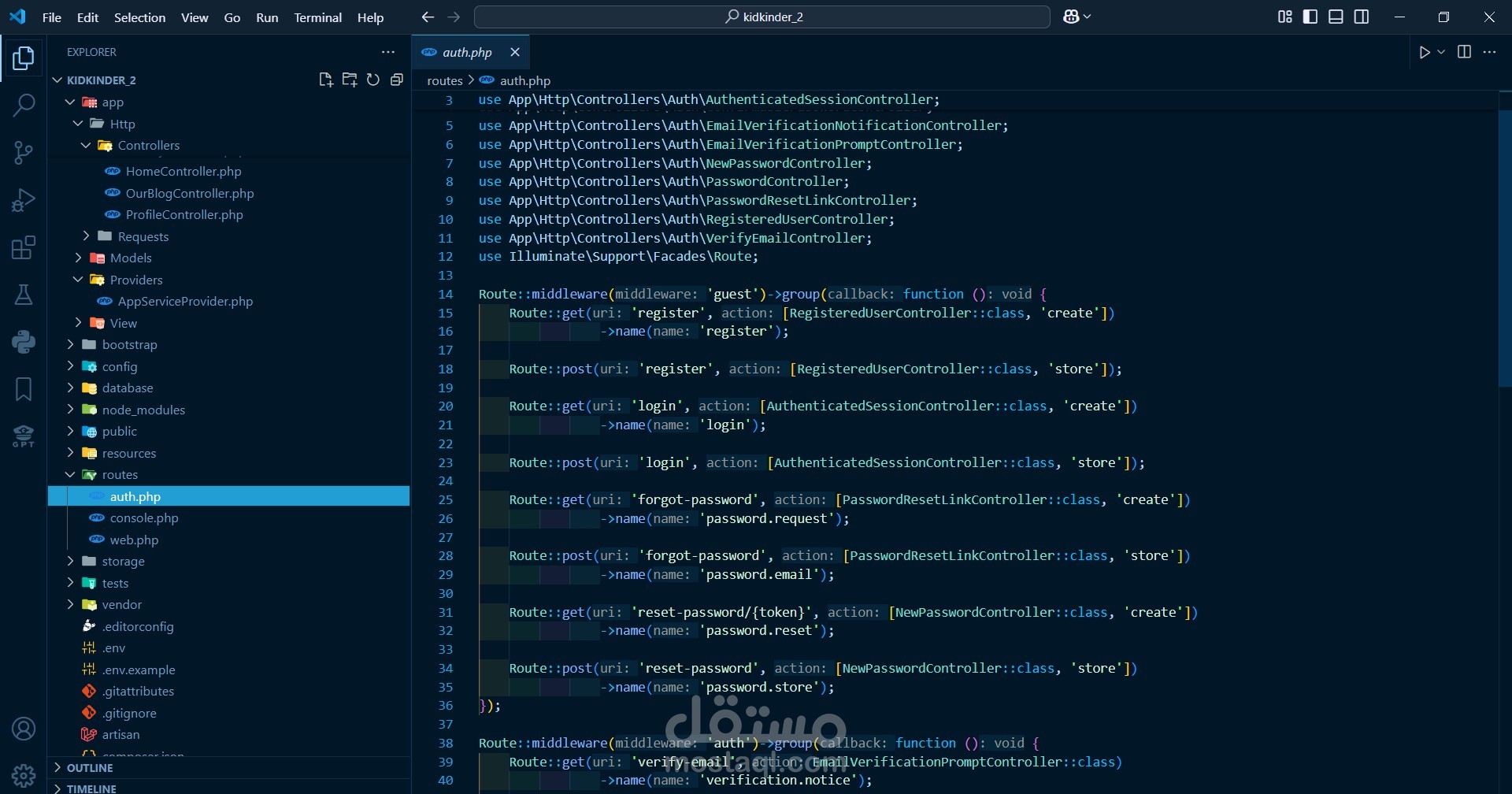1512x794 pixels.
Task: Click line number 14 in the gutter
Action: (x=446, y=294)
